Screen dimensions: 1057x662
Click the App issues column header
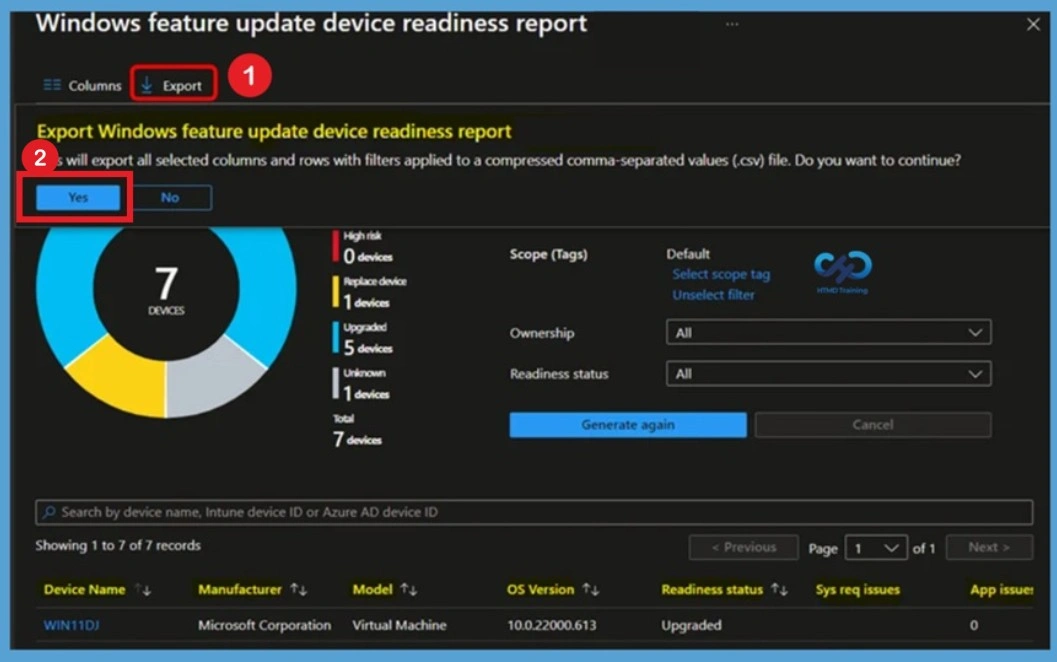pos(1001,590)
